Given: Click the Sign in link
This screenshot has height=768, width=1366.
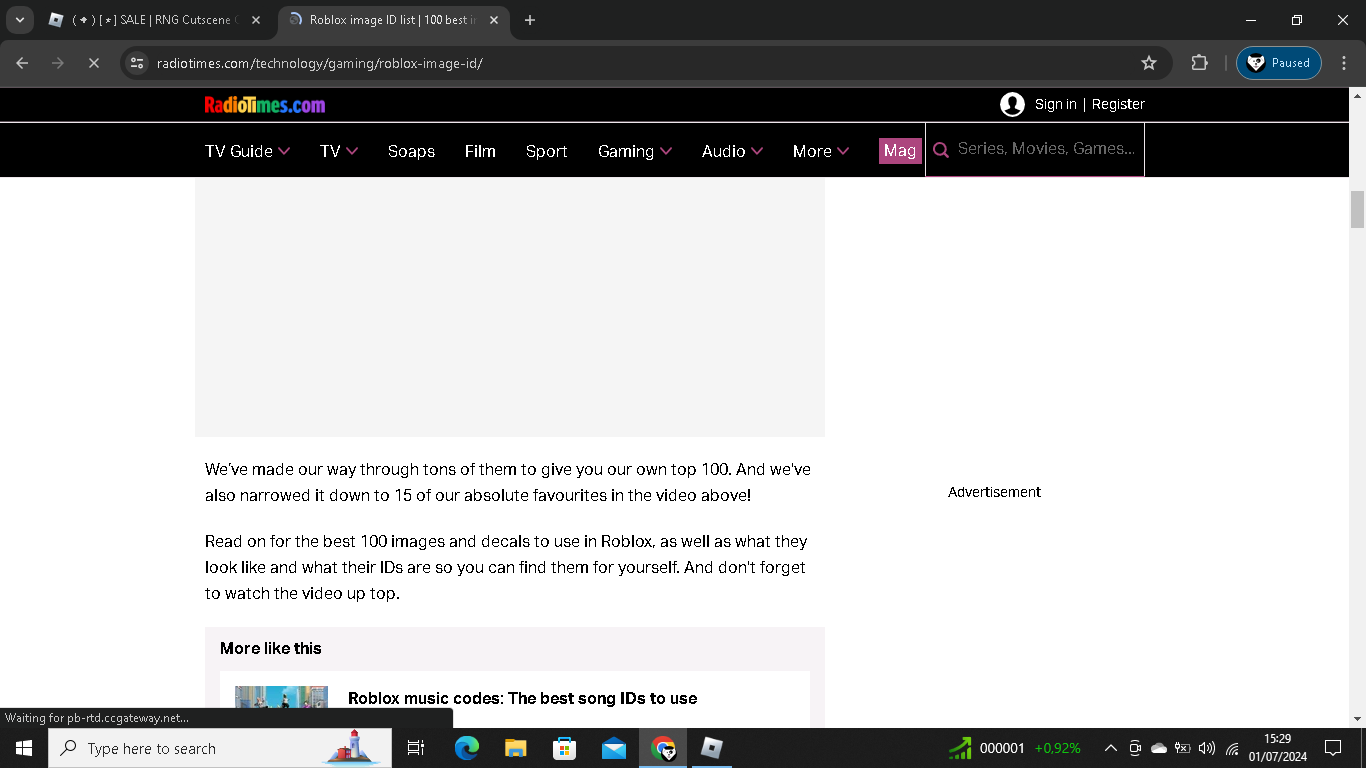Looking at the screenshot, I should point(1056,104).
